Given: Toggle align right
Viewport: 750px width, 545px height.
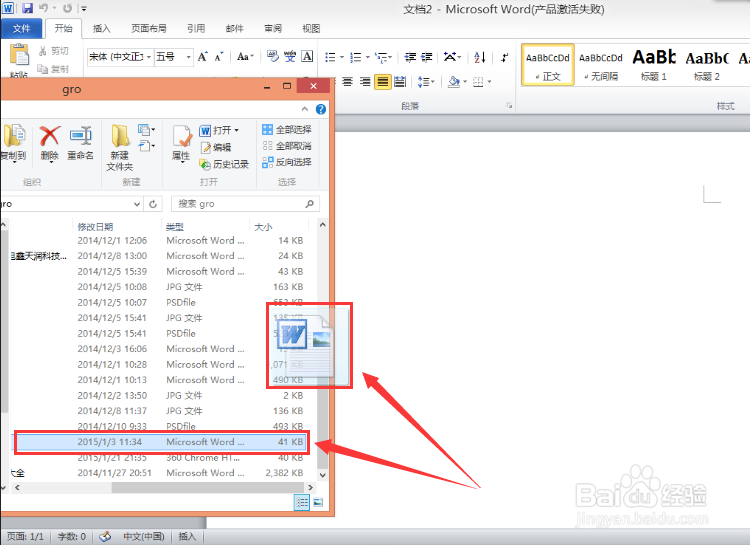Looking at the screenshot, I should click(365, 82).
